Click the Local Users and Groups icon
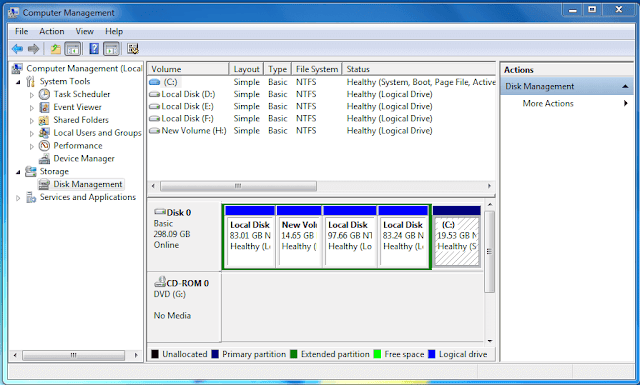The width and height of the screenshot is (640, 385). [44, 133]
